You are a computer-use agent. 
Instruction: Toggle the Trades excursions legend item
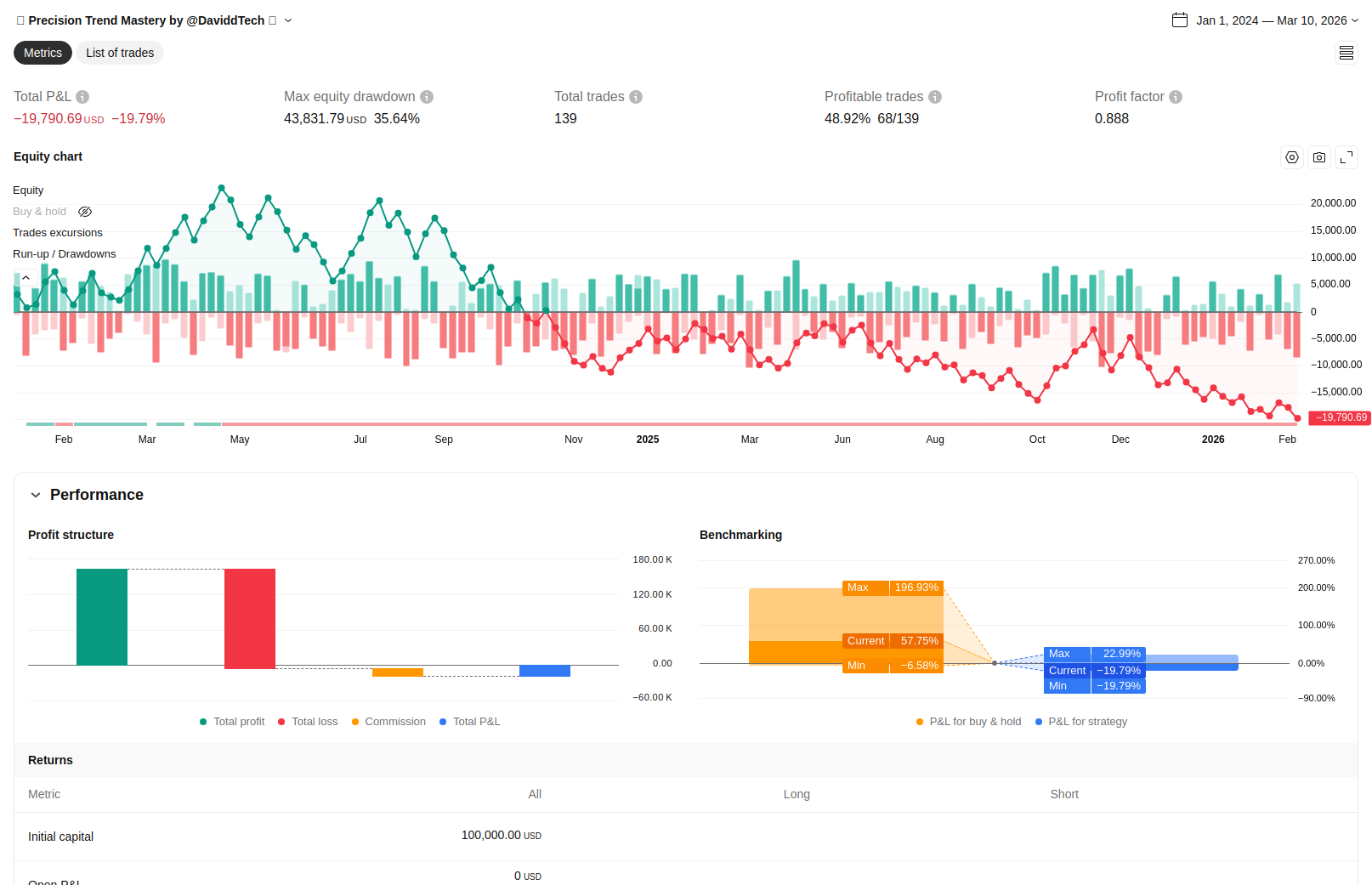coord(58,233)
